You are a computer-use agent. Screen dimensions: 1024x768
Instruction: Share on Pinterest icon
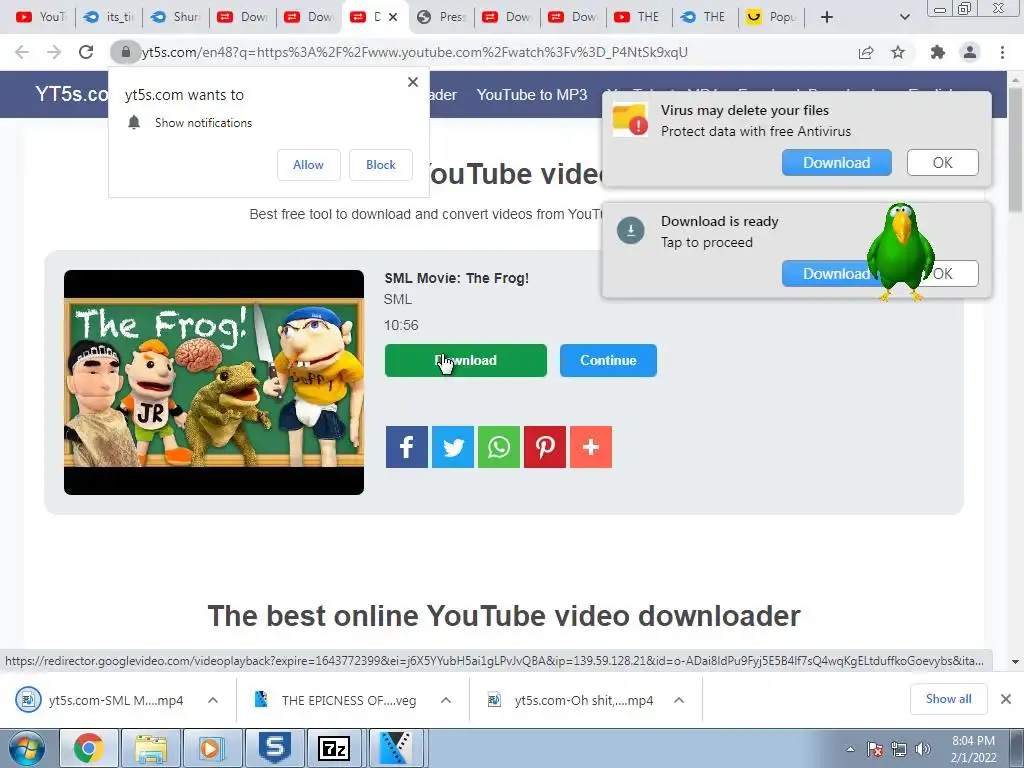(545, 447)
